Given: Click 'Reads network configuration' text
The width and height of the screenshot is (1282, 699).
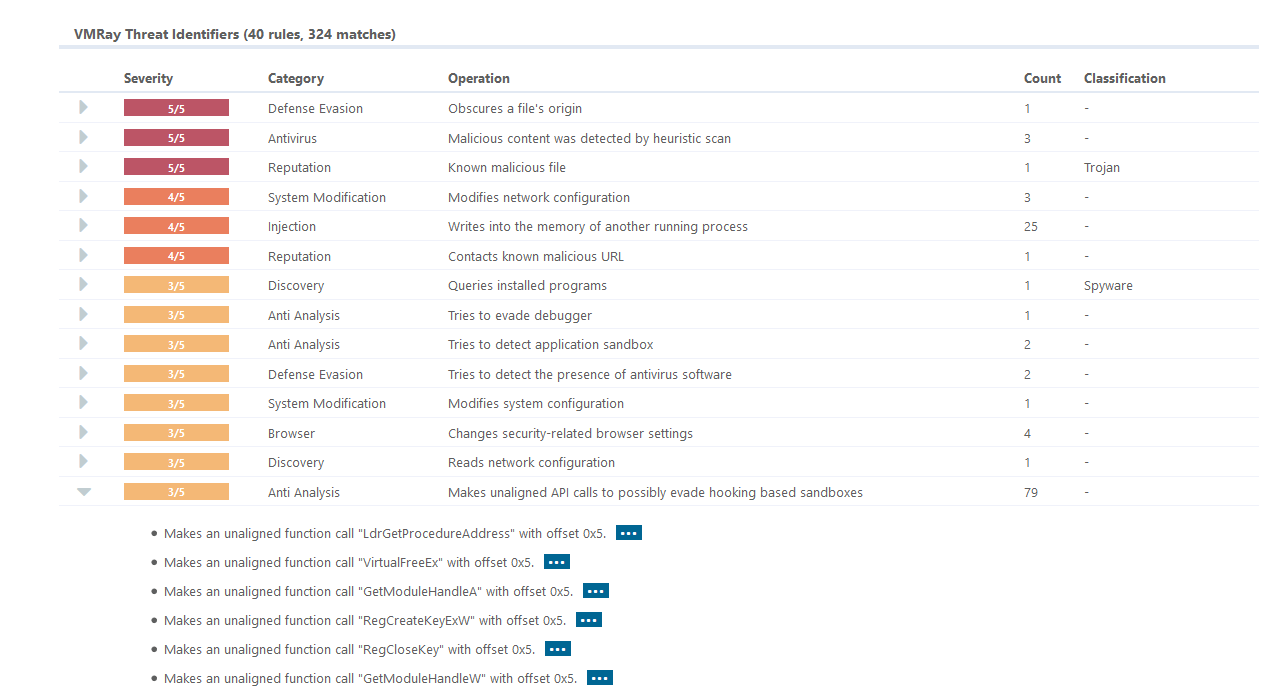Looking at the screenshot, I should pyautogui.click(x=531, y=462).
